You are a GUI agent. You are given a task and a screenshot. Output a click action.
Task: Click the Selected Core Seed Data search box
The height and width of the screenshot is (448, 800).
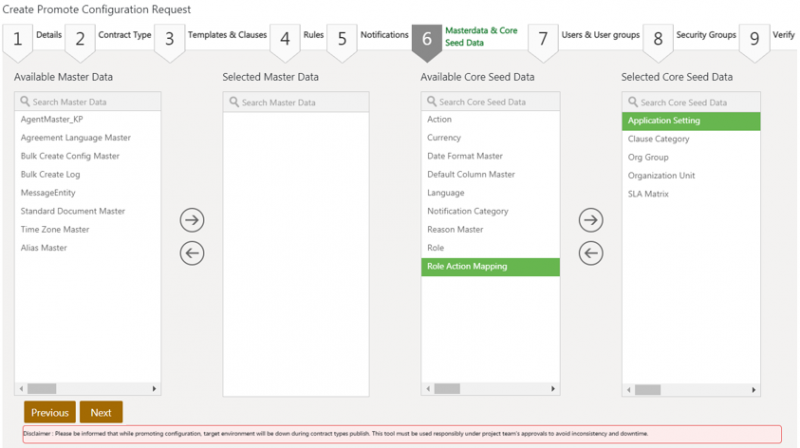click(692, 102)
